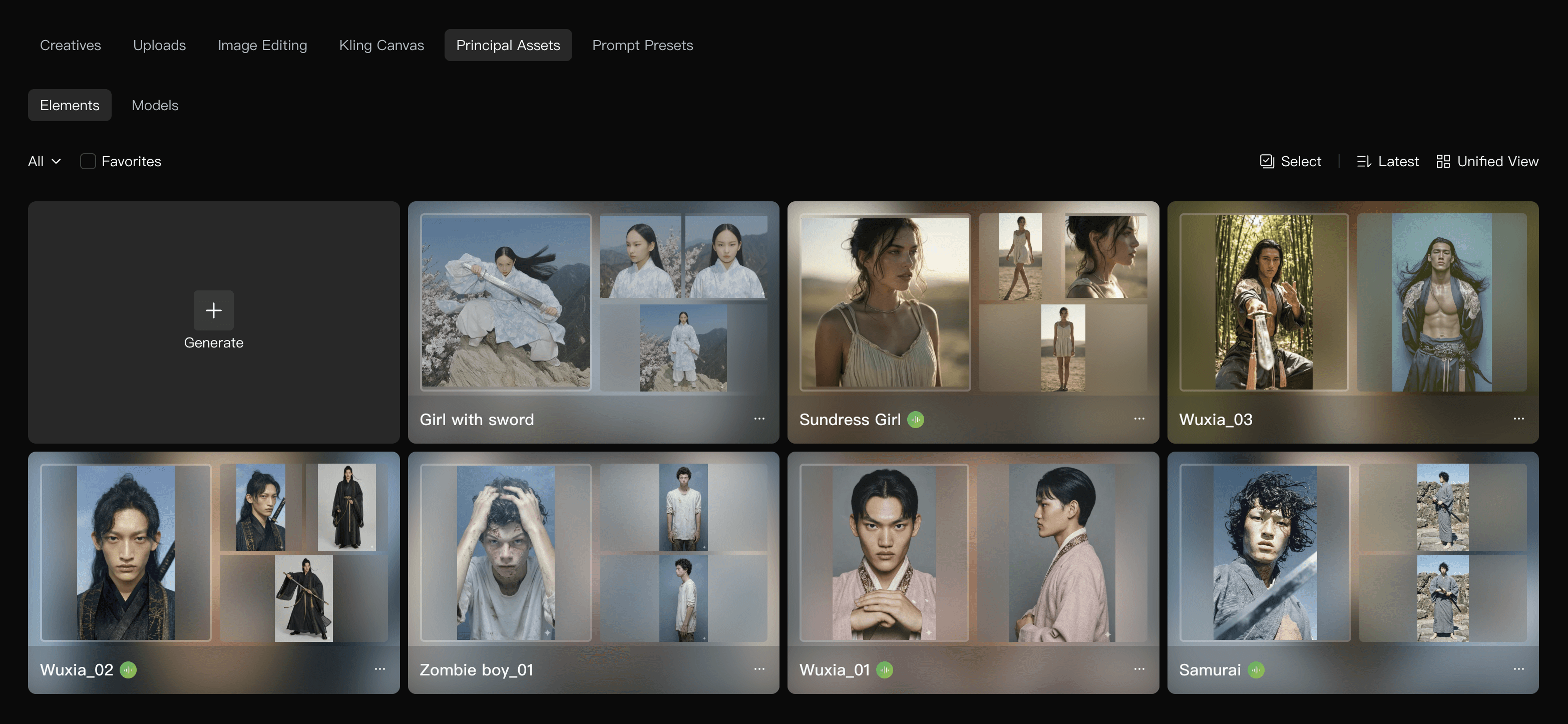The image size is (1568, 724).
Task: Open more options for Wuxia_03
Action: pyautogui.click(x=1519, y=418)
